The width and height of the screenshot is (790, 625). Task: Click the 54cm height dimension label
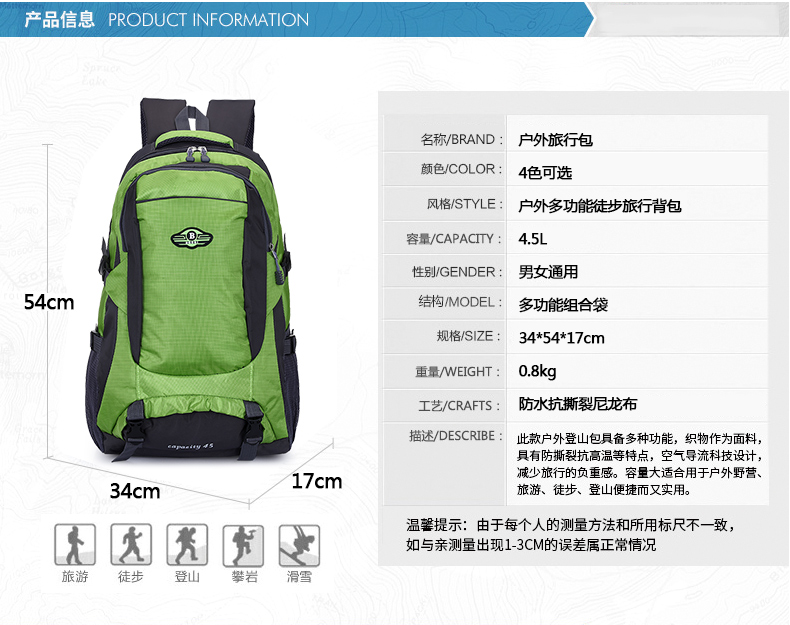pos(49,302)
